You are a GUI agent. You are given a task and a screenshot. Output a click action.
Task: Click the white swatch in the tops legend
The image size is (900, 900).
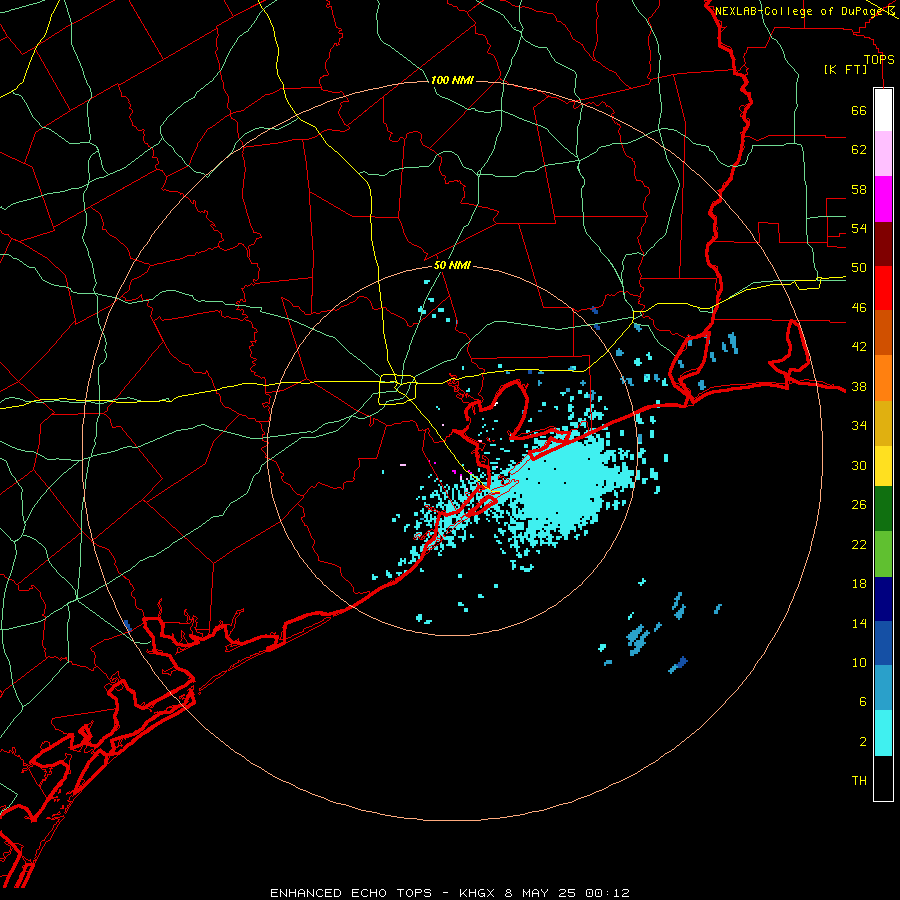coord(883,110)
